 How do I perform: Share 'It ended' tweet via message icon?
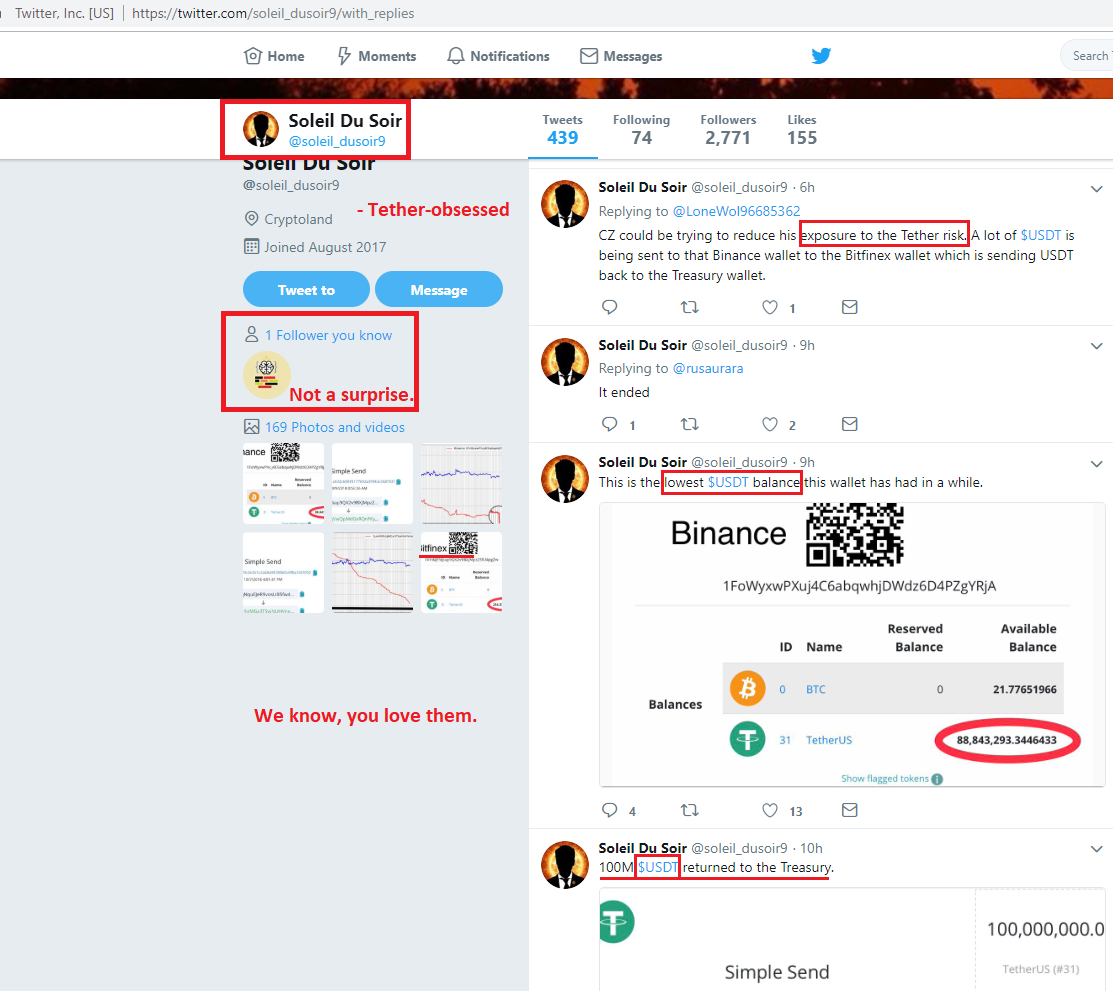pos(850,424)
